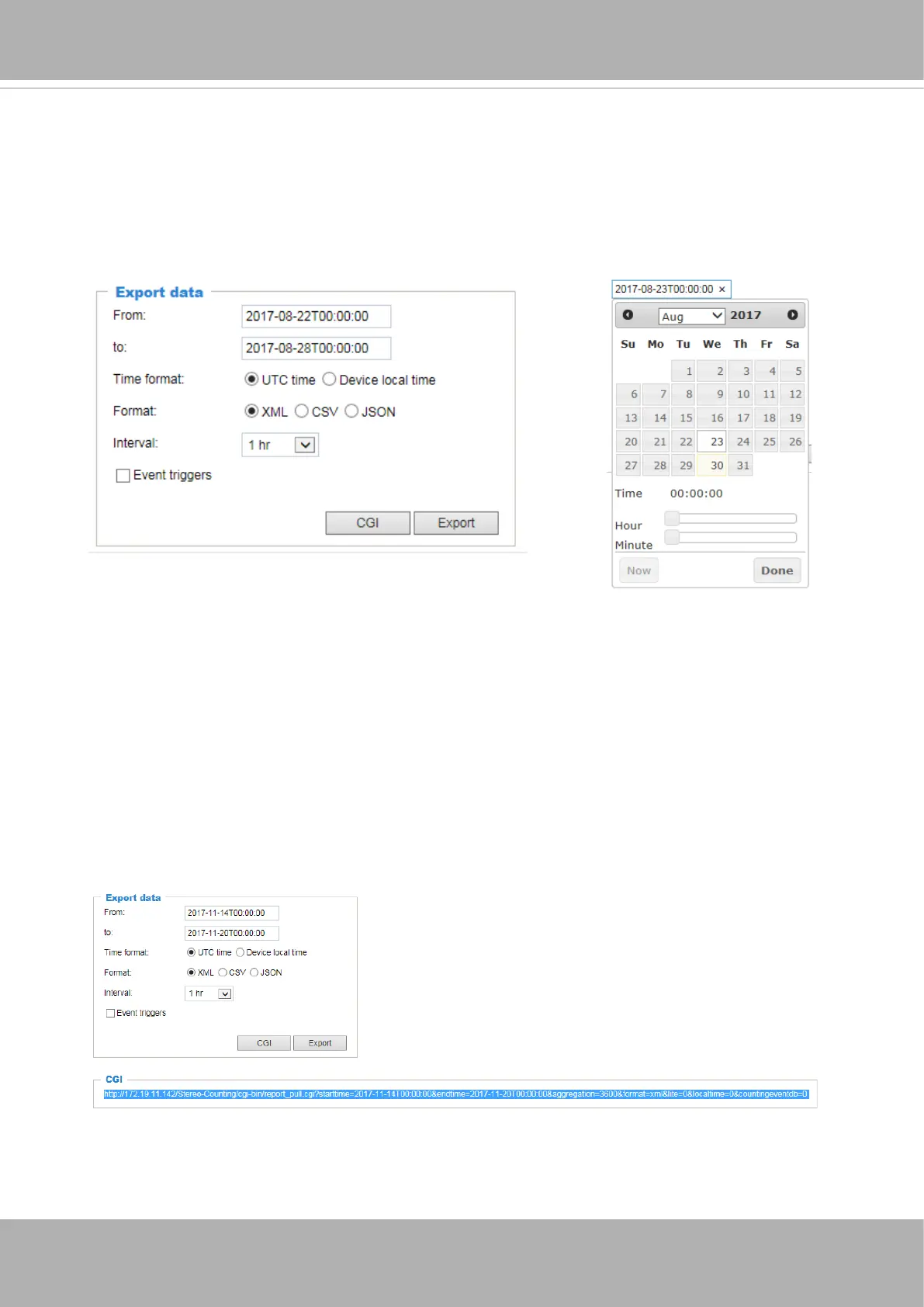Go to previous month in calendar

click(628, 315)
